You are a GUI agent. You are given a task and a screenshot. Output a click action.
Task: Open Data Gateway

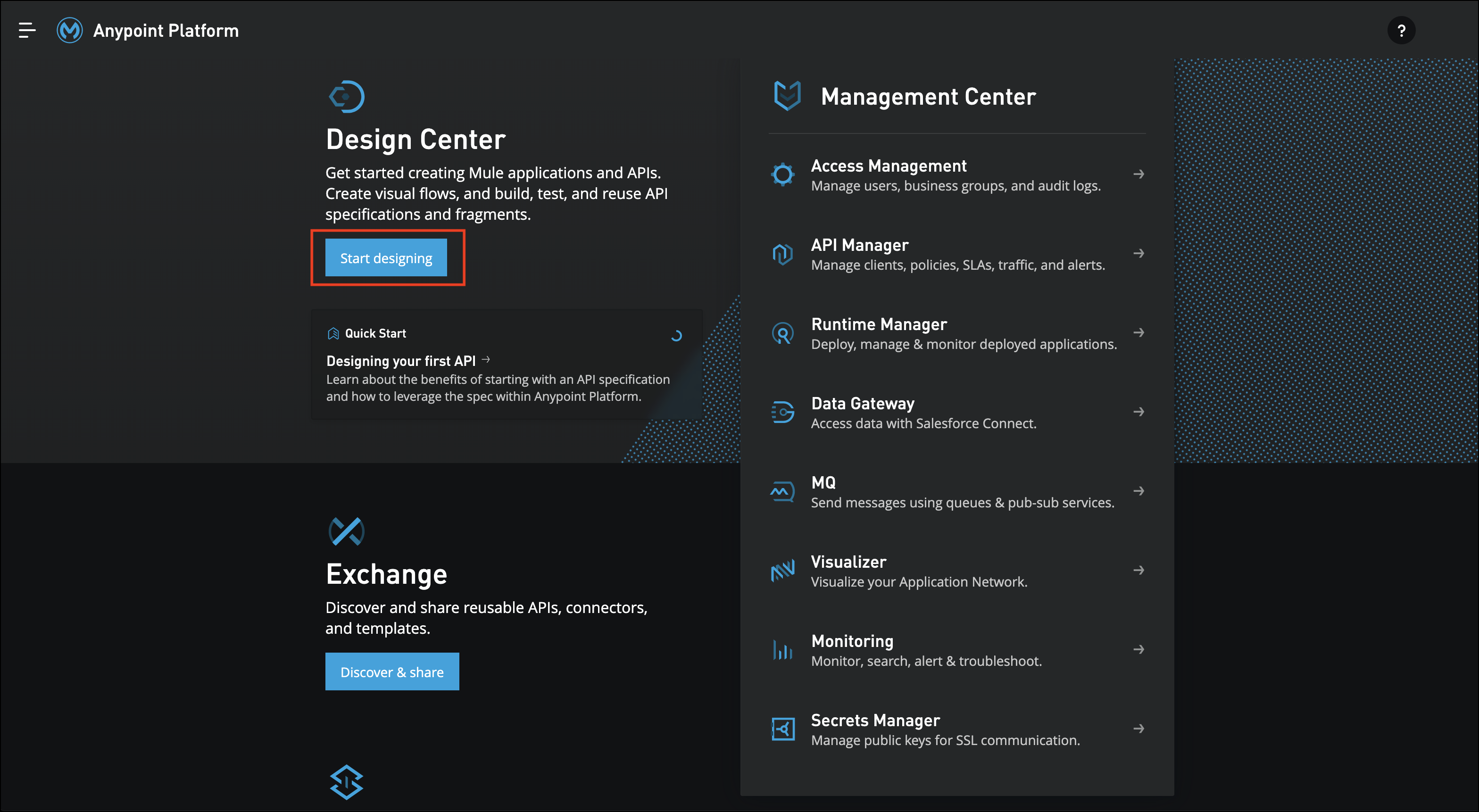(957, 412)
